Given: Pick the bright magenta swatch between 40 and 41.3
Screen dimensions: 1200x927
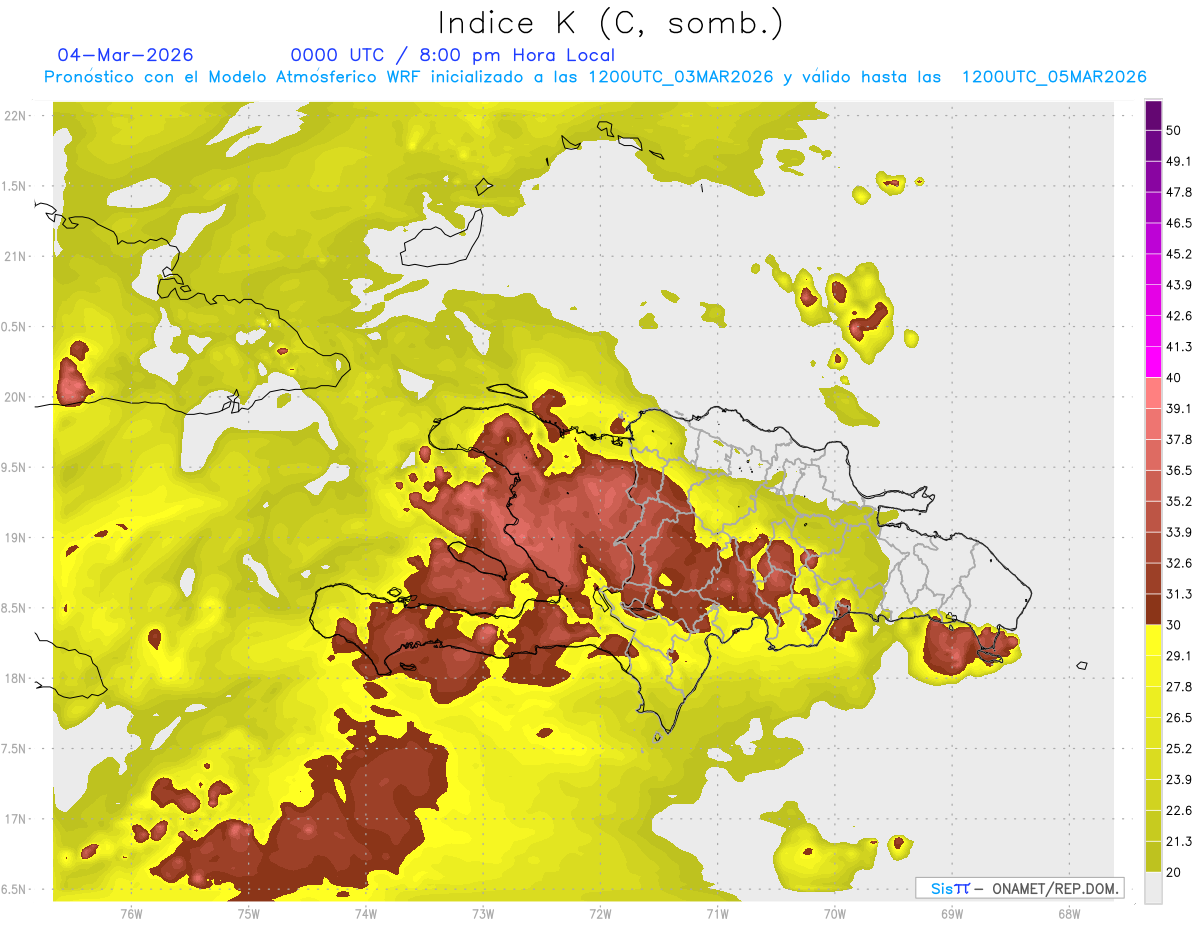Looking at the screenshot, I should [1153, 362].
